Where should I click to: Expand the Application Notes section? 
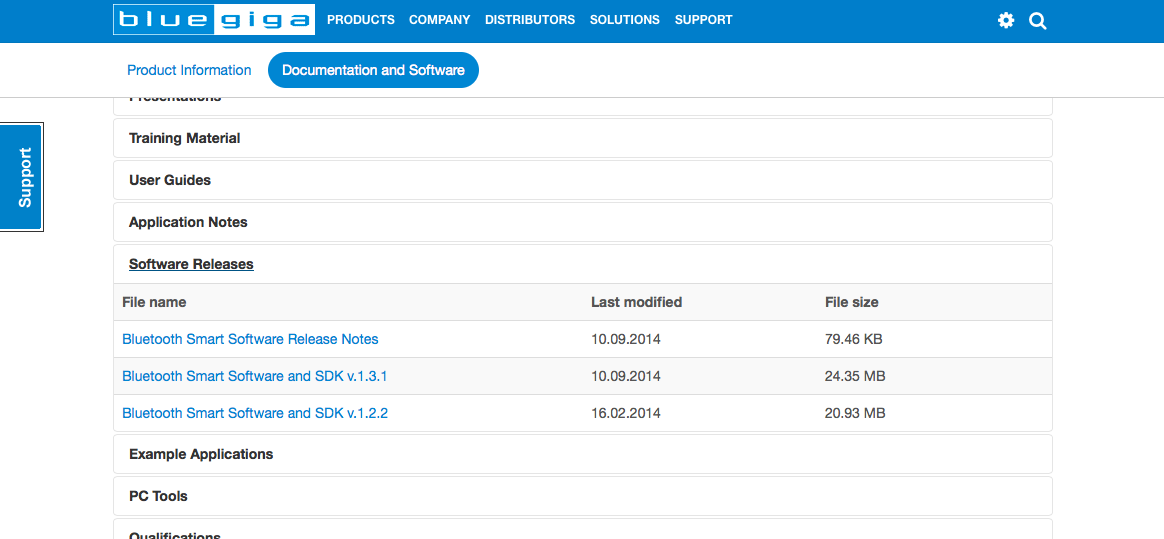pyautogui.click(x=188, y=222)
